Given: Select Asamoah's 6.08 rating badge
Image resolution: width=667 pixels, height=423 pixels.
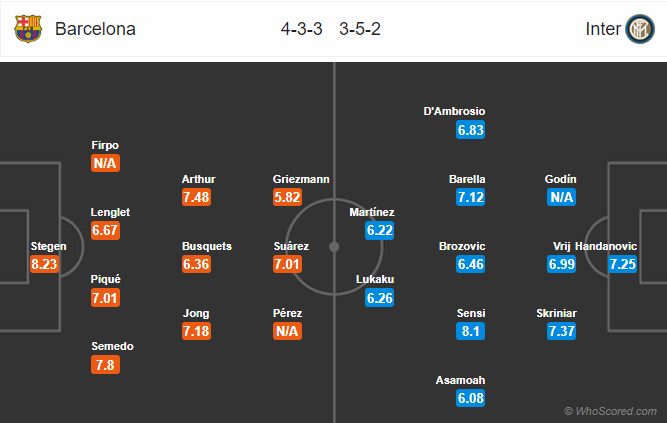Looking at the screenshot, I should coord(469,399).
